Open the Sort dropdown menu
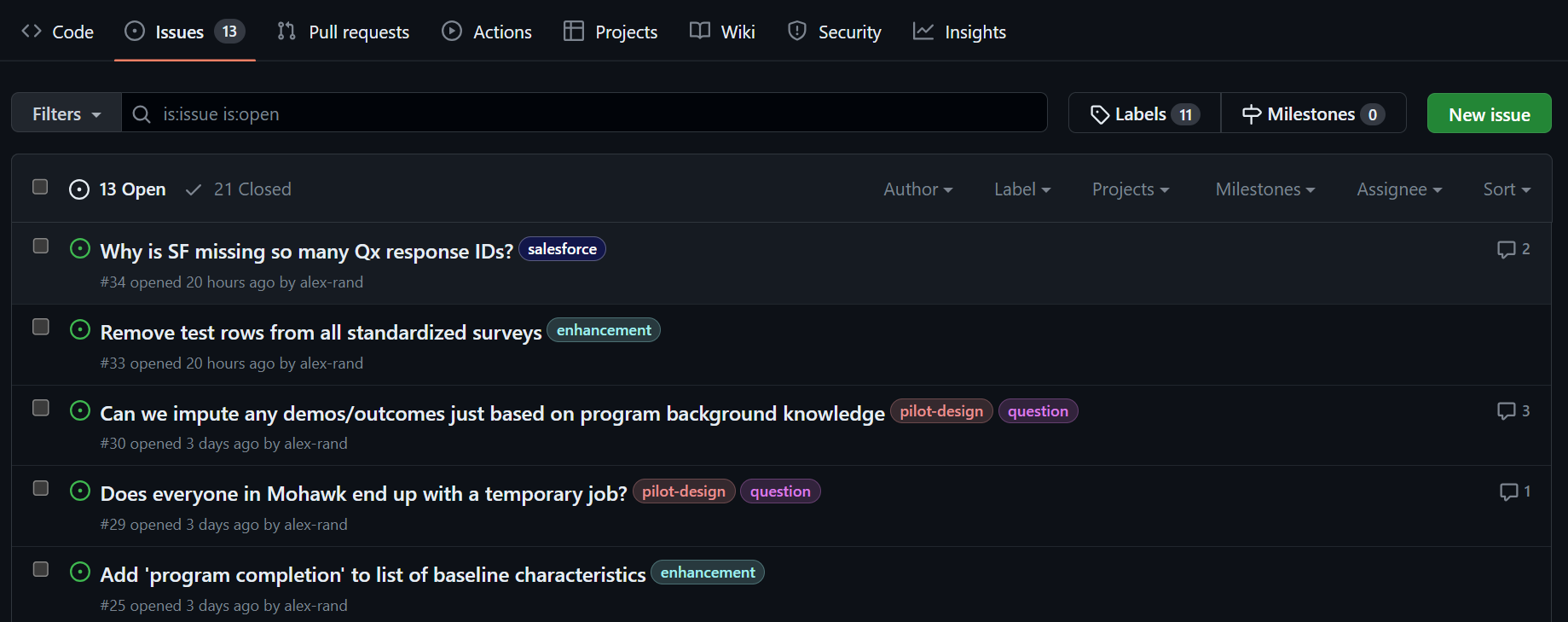This screenshot has height=622, width=1568. [x=1506, y=189]
